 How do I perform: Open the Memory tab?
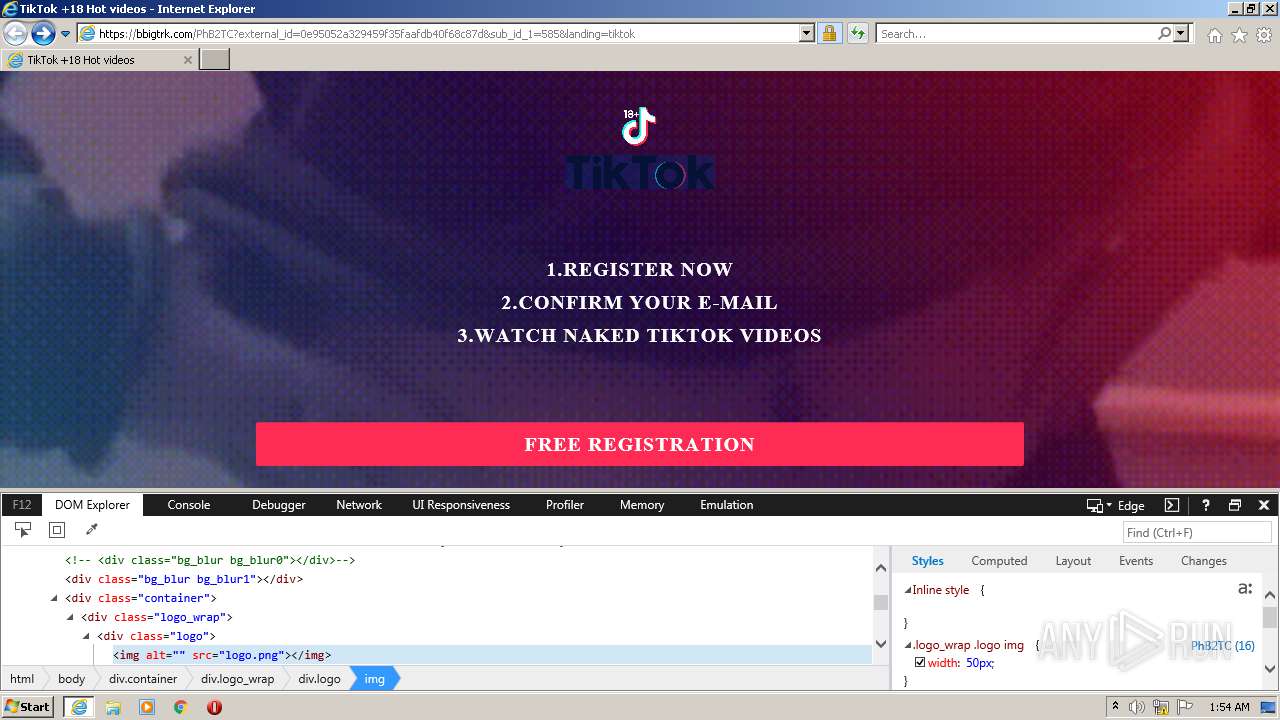click(x=642, y=505)
